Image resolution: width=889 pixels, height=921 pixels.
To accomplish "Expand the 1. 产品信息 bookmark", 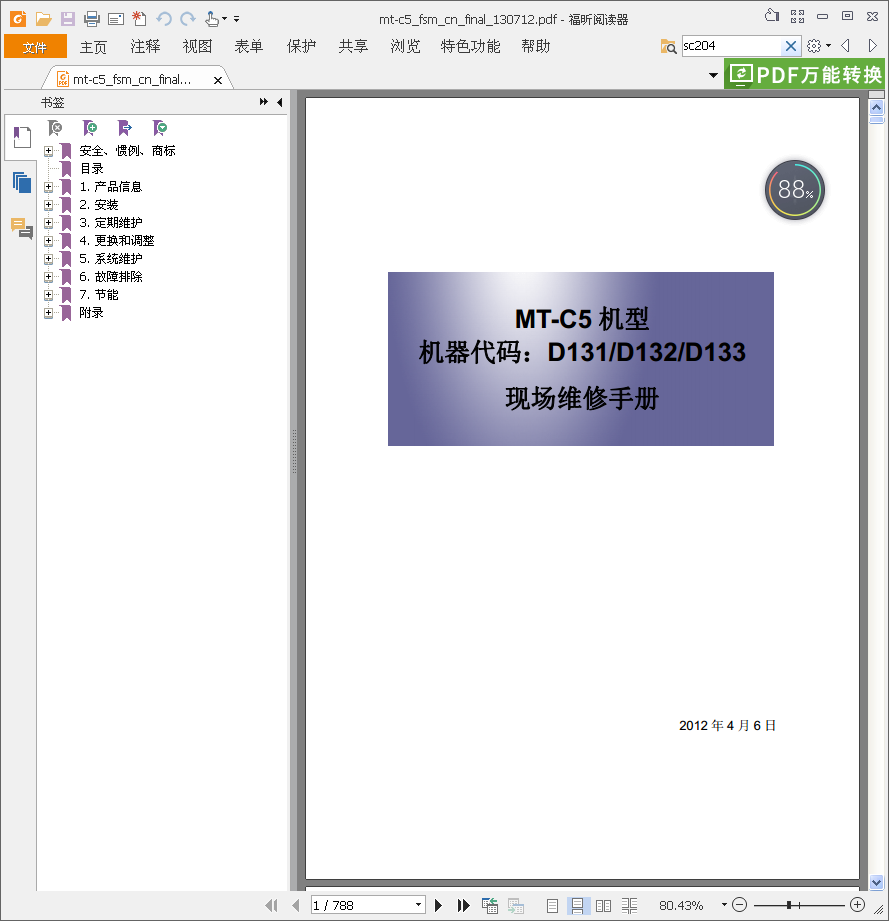I will (x=48, y=187).
